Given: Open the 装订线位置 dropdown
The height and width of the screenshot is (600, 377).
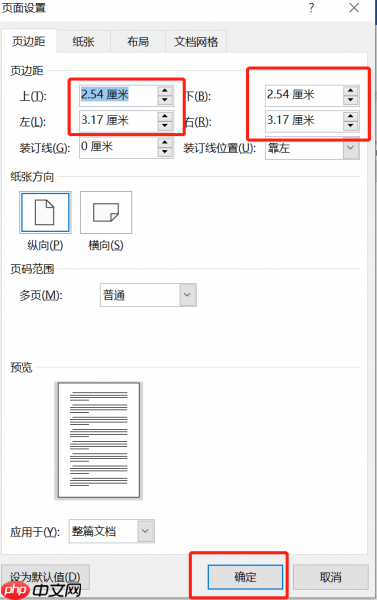Looking at the screenshot, I should (x=351, y=148).
